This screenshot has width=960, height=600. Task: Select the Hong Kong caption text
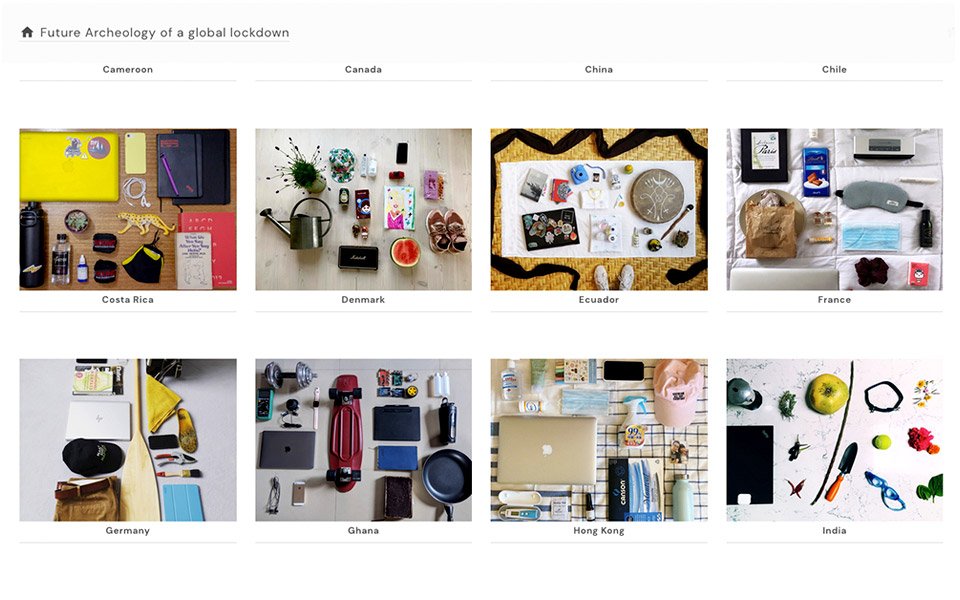click(599, 530)
